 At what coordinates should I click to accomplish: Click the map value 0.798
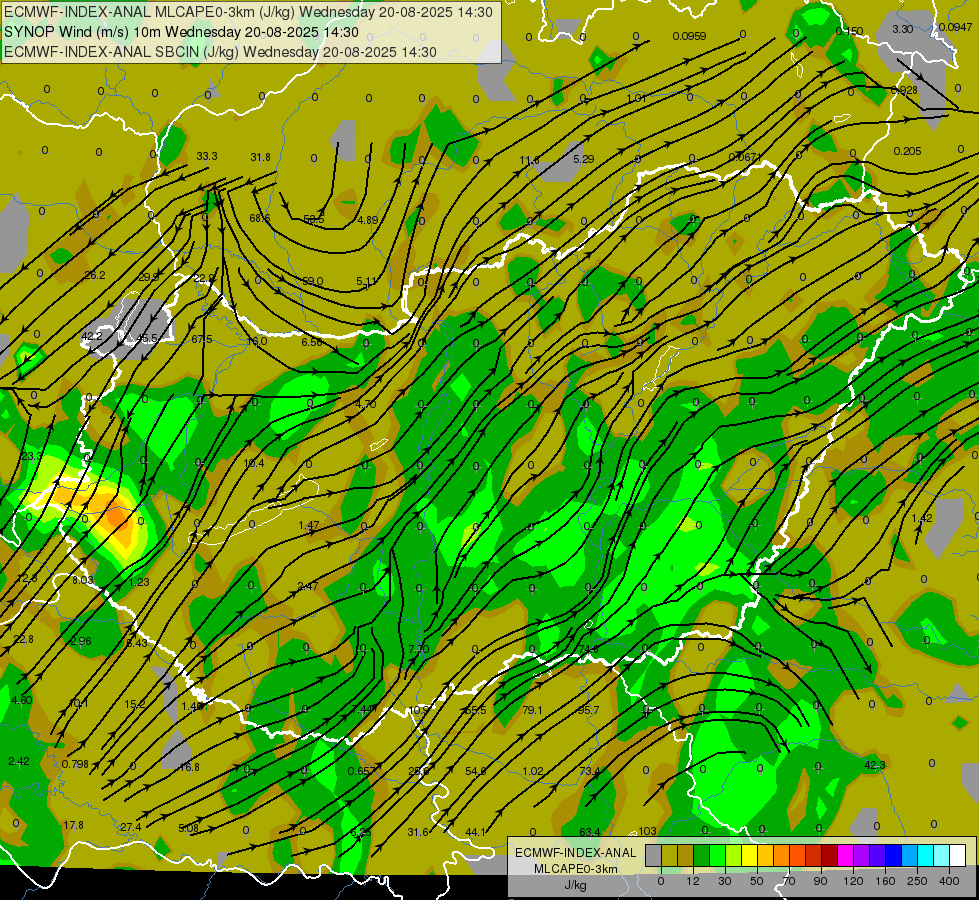[76, 764]
